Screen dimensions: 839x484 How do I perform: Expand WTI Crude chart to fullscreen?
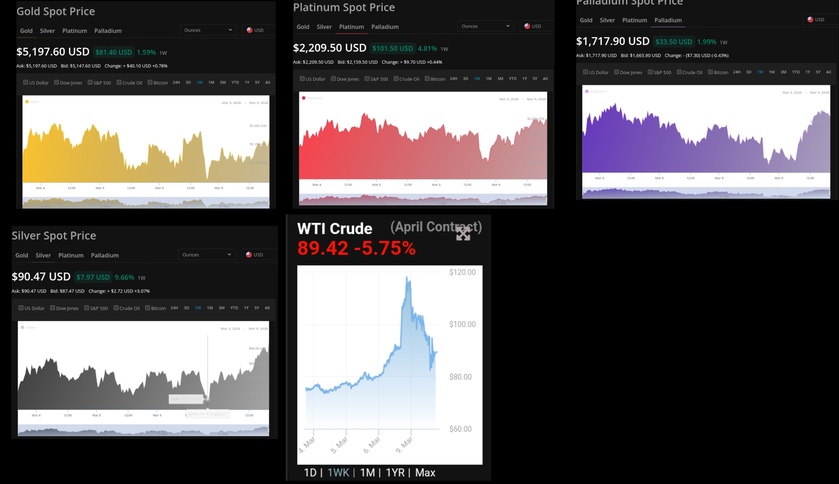[463, 233]
